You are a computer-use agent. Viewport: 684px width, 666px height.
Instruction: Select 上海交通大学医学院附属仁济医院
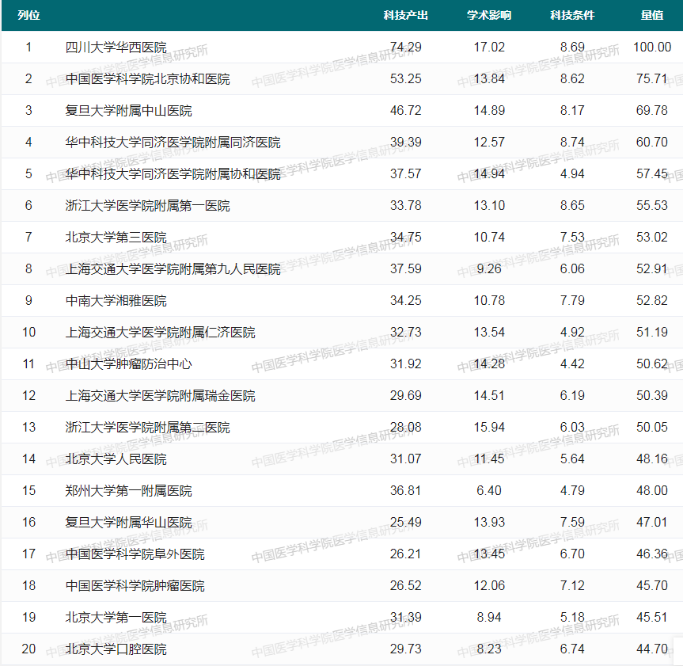tap(160, 332)
